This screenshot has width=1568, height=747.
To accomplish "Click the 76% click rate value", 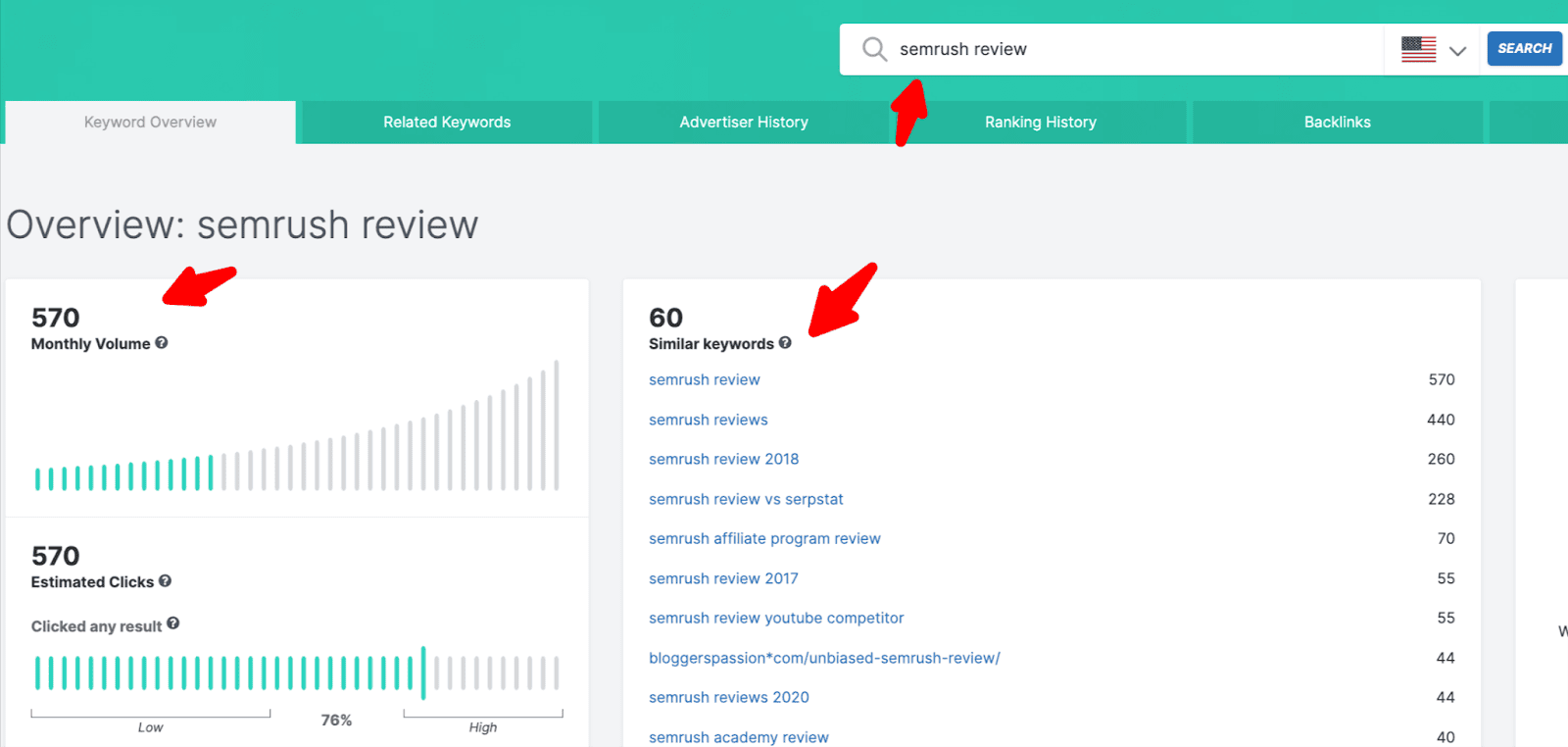I will point(336,721).
